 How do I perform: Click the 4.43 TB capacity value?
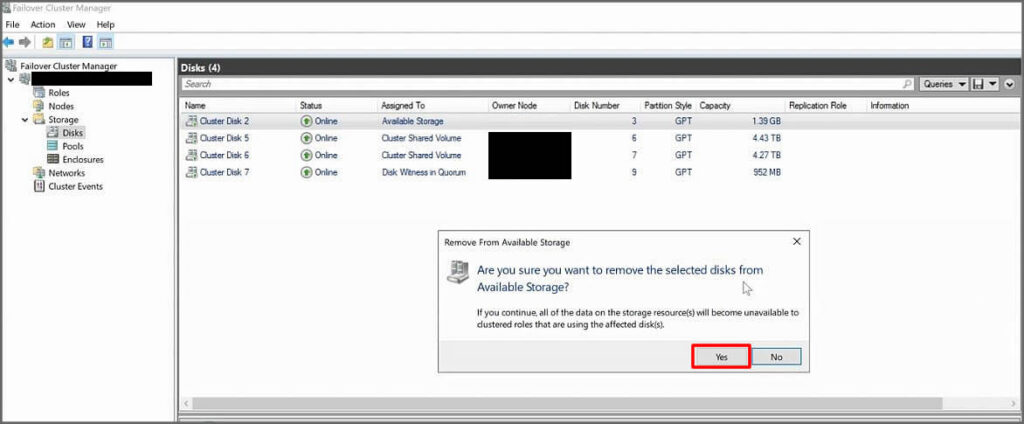coord(767,138)
